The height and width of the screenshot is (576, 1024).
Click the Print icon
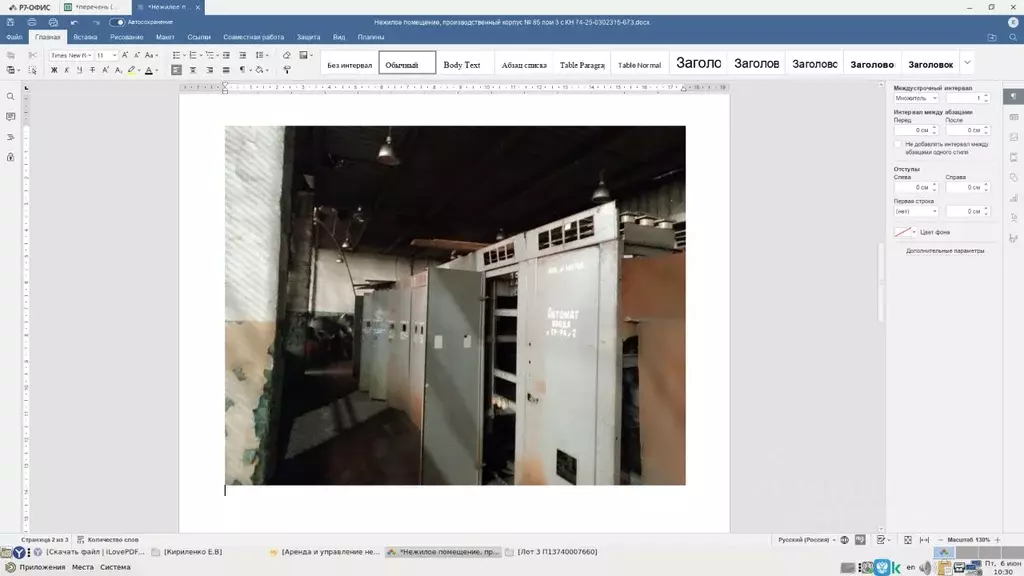click(31, 22)
